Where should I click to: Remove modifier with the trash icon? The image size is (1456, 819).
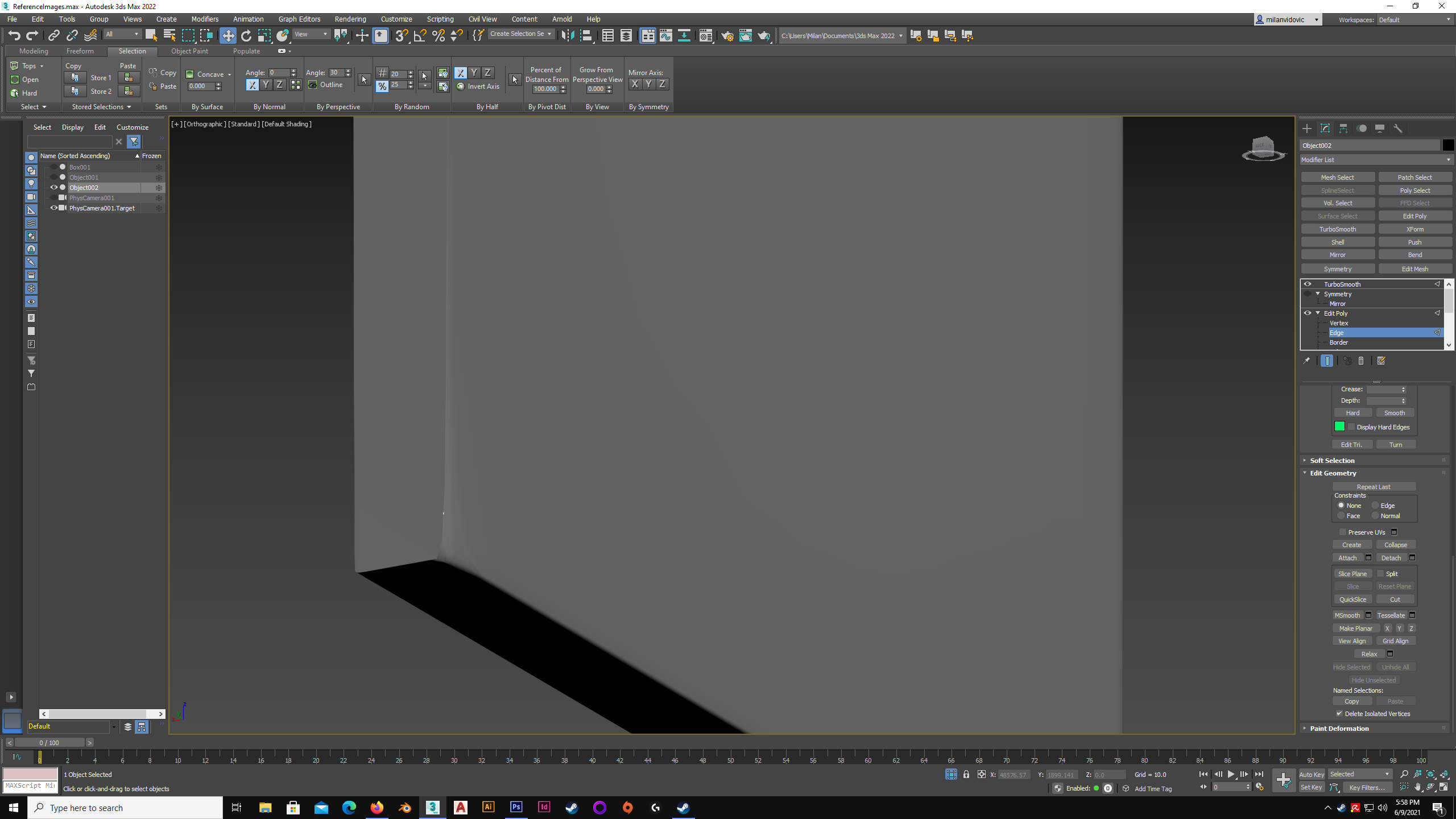[1361, 361]
